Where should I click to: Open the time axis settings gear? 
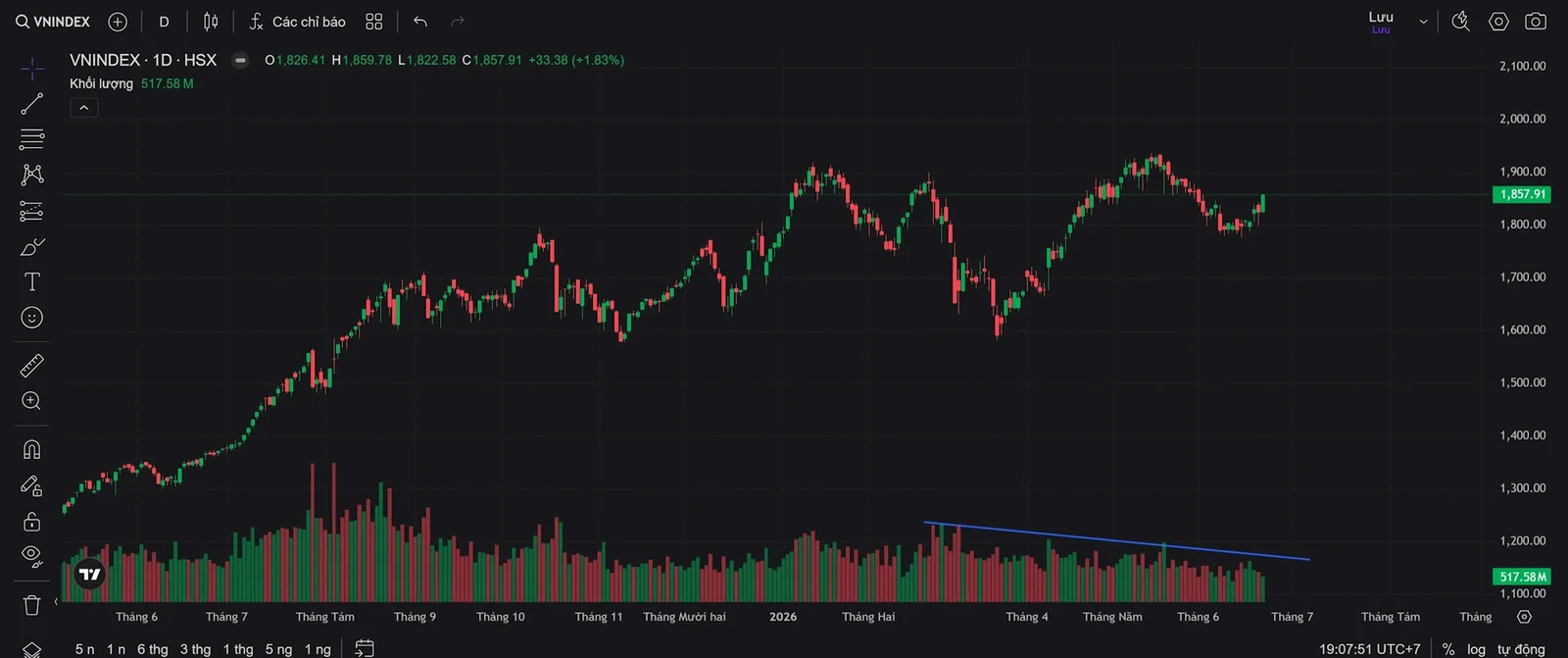click(x=1524, y=617)
